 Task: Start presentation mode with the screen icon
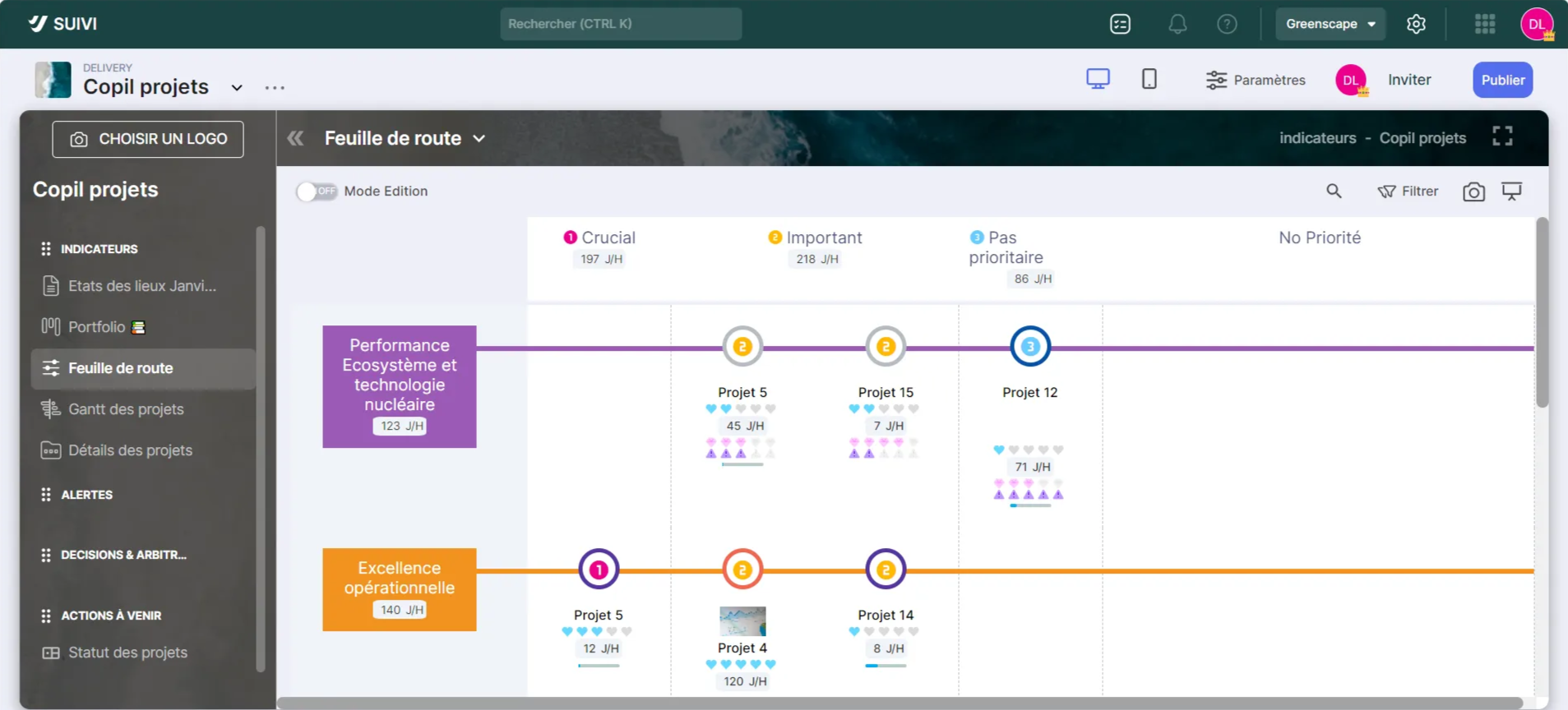1511,191
